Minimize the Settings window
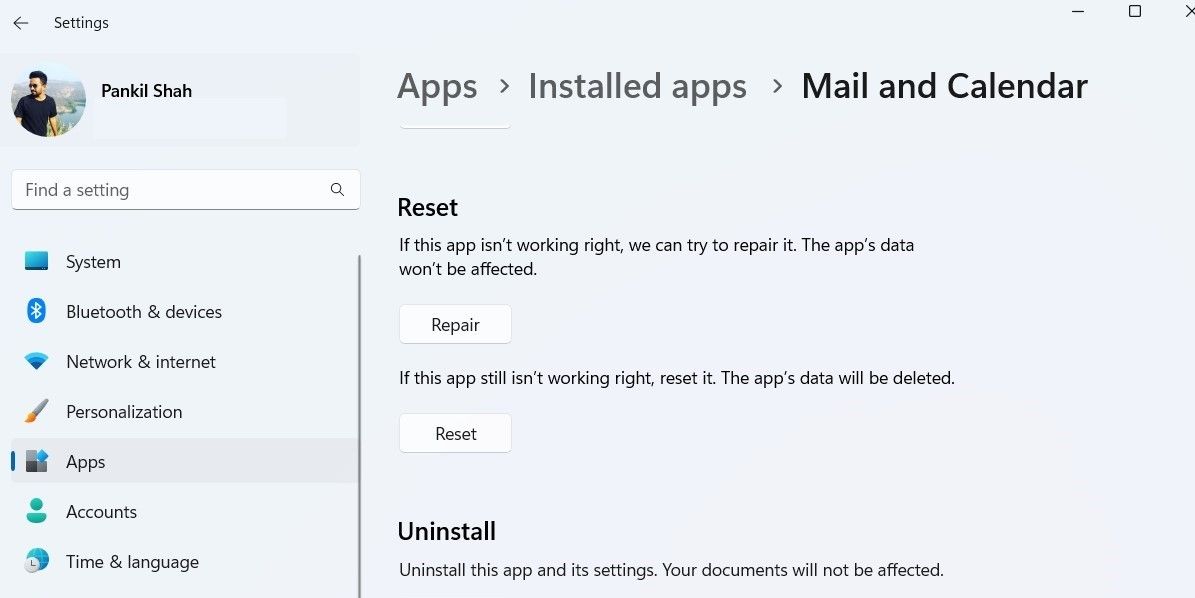The image size is (1195, 598). 1078,11
